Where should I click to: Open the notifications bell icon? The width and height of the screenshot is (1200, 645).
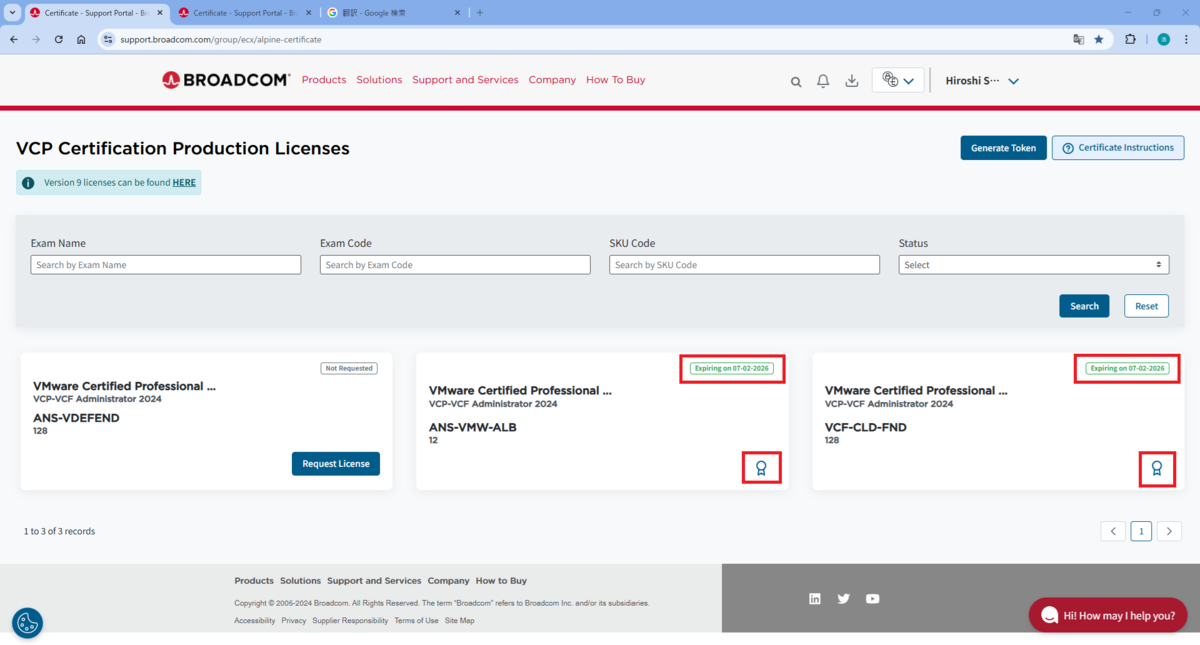click(x=823, y=81)
